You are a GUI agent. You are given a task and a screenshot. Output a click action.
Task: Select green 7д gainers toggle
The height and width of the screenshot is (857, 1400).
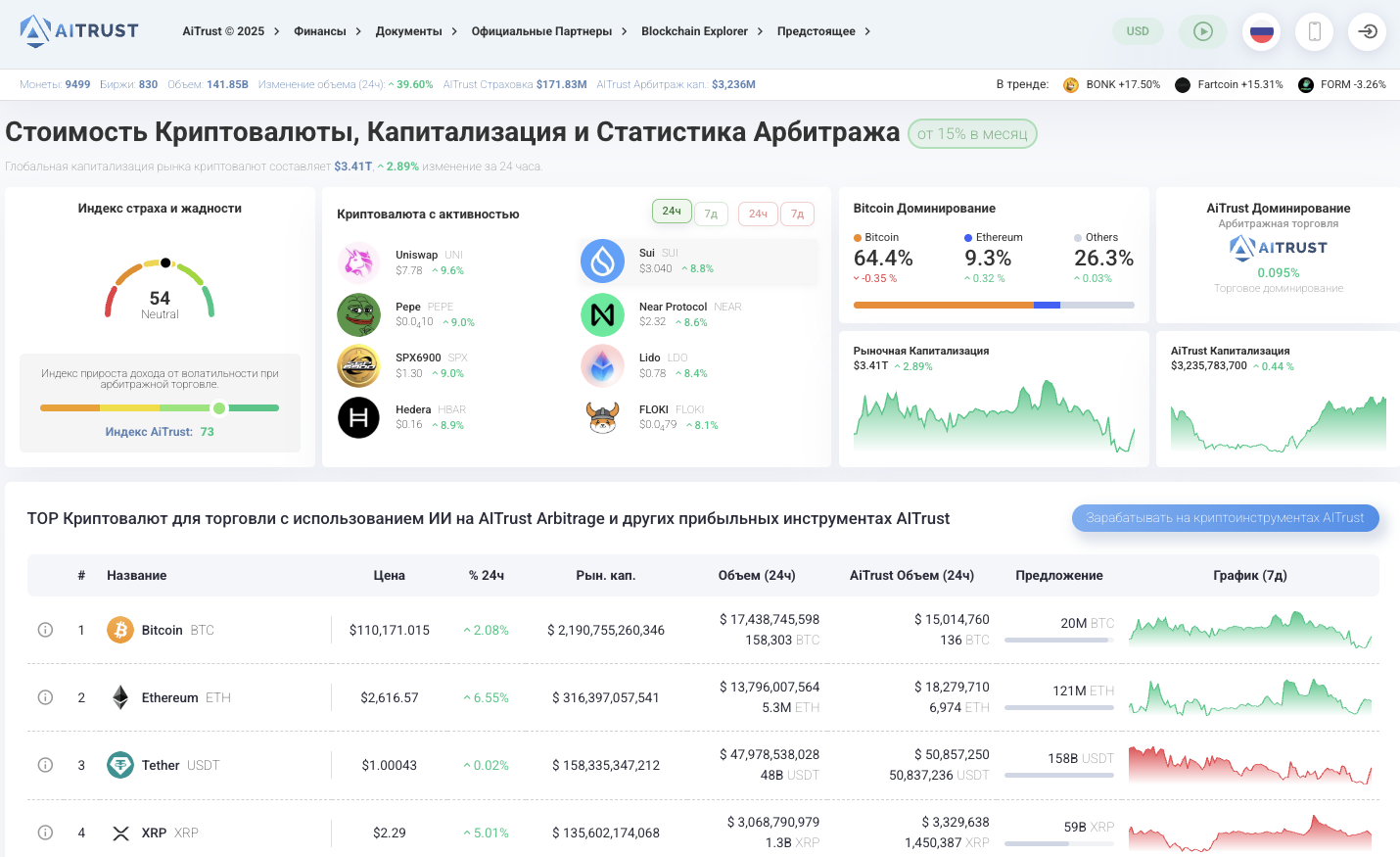(x=711, y=214)
